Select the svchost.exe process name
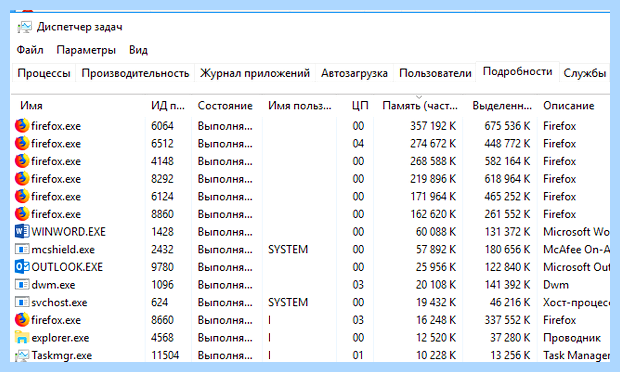Image resolution: width=620 pixels, height=372 pixels. (x=59, y=302)
